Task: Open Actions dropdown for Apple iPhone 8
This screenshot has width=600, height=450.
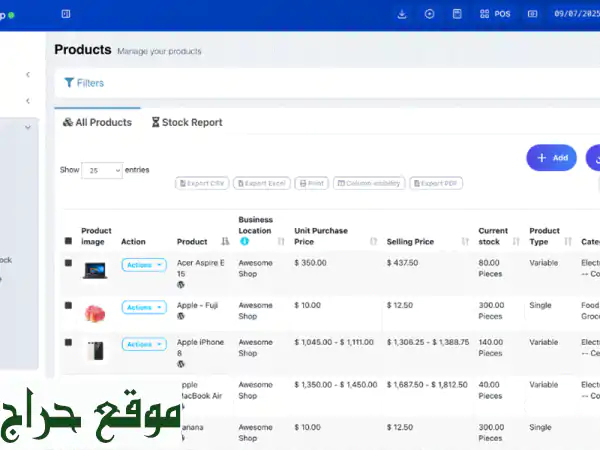Action: pos(144,344)
